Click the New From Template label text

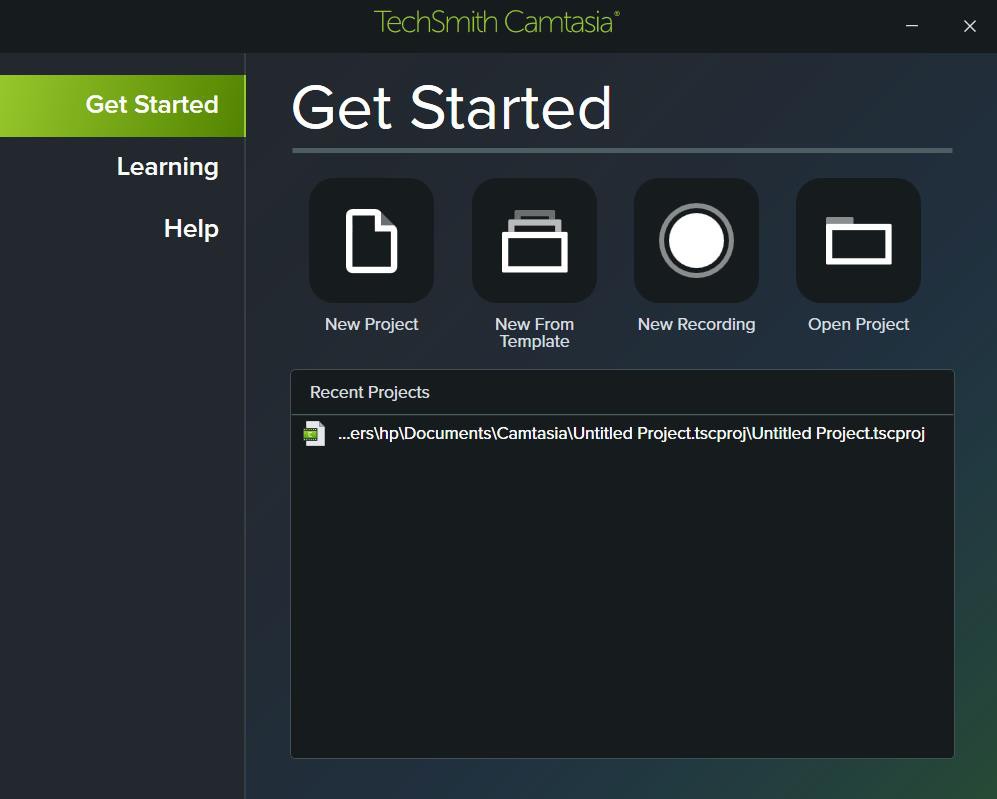tap(534, 332)
